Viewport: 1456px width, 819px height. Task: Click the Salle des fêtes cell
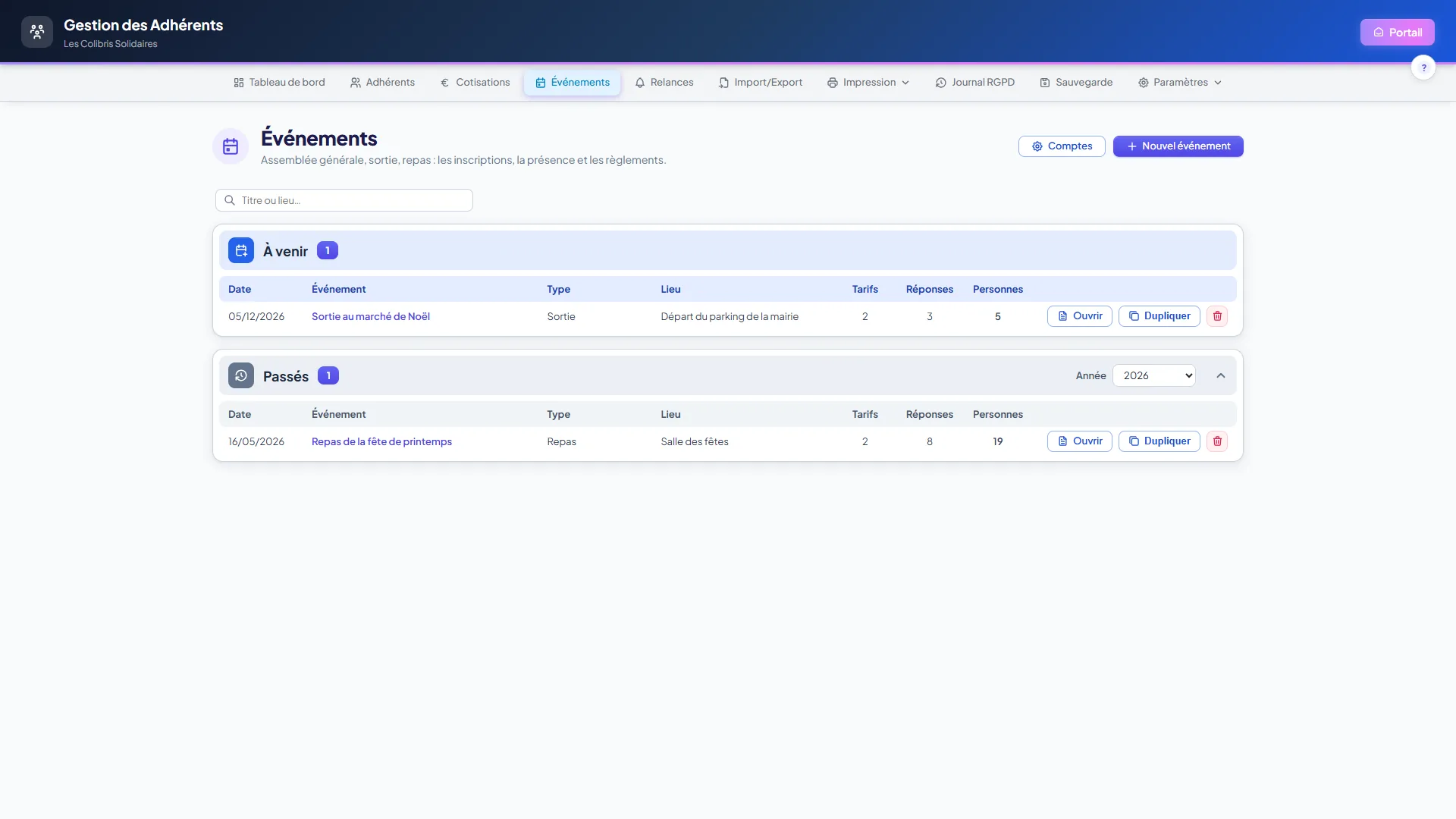click(695, 441)
